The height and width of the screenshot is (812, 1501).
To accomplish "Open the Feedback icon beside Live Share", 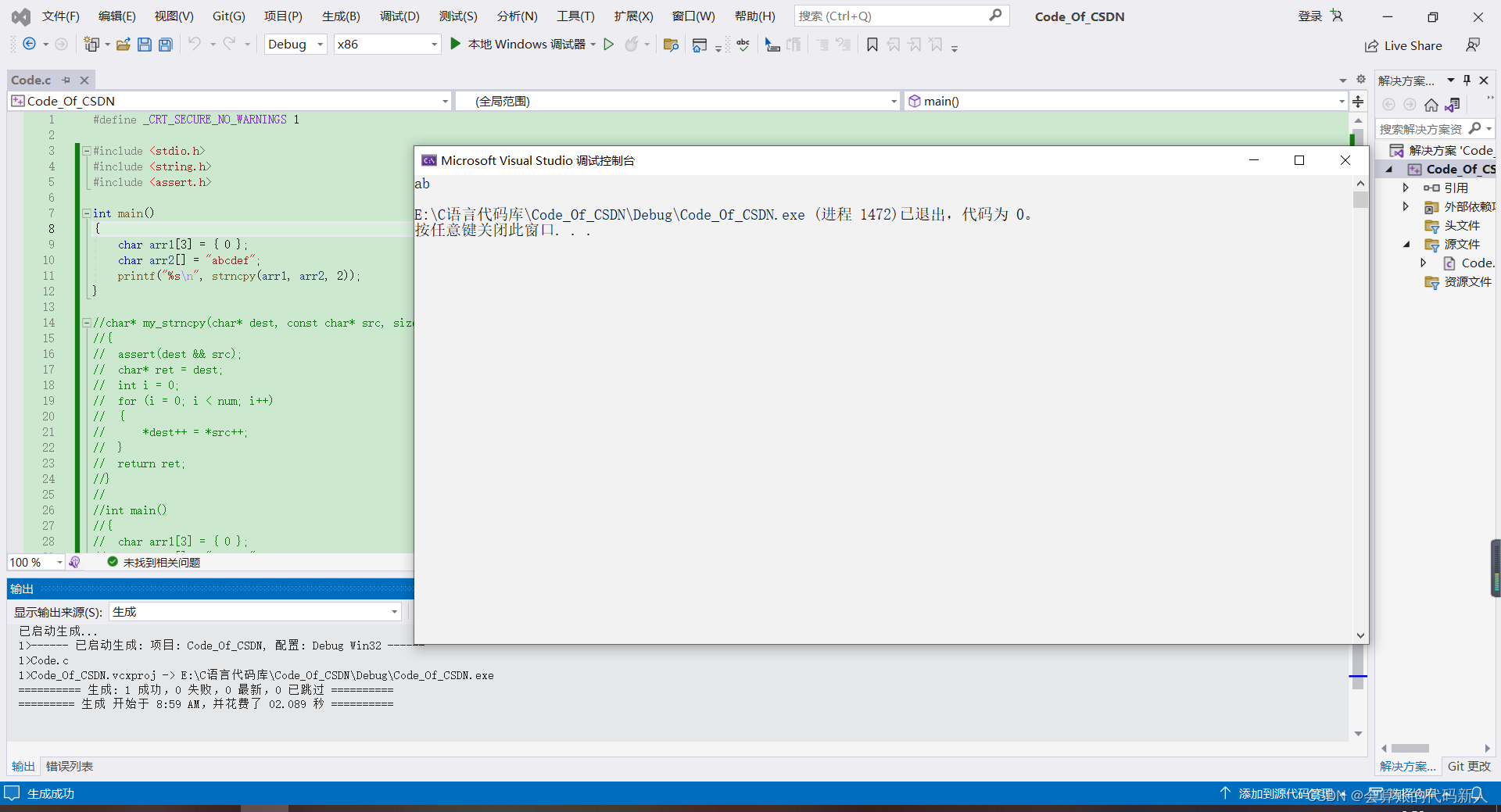I will 1473,45.
